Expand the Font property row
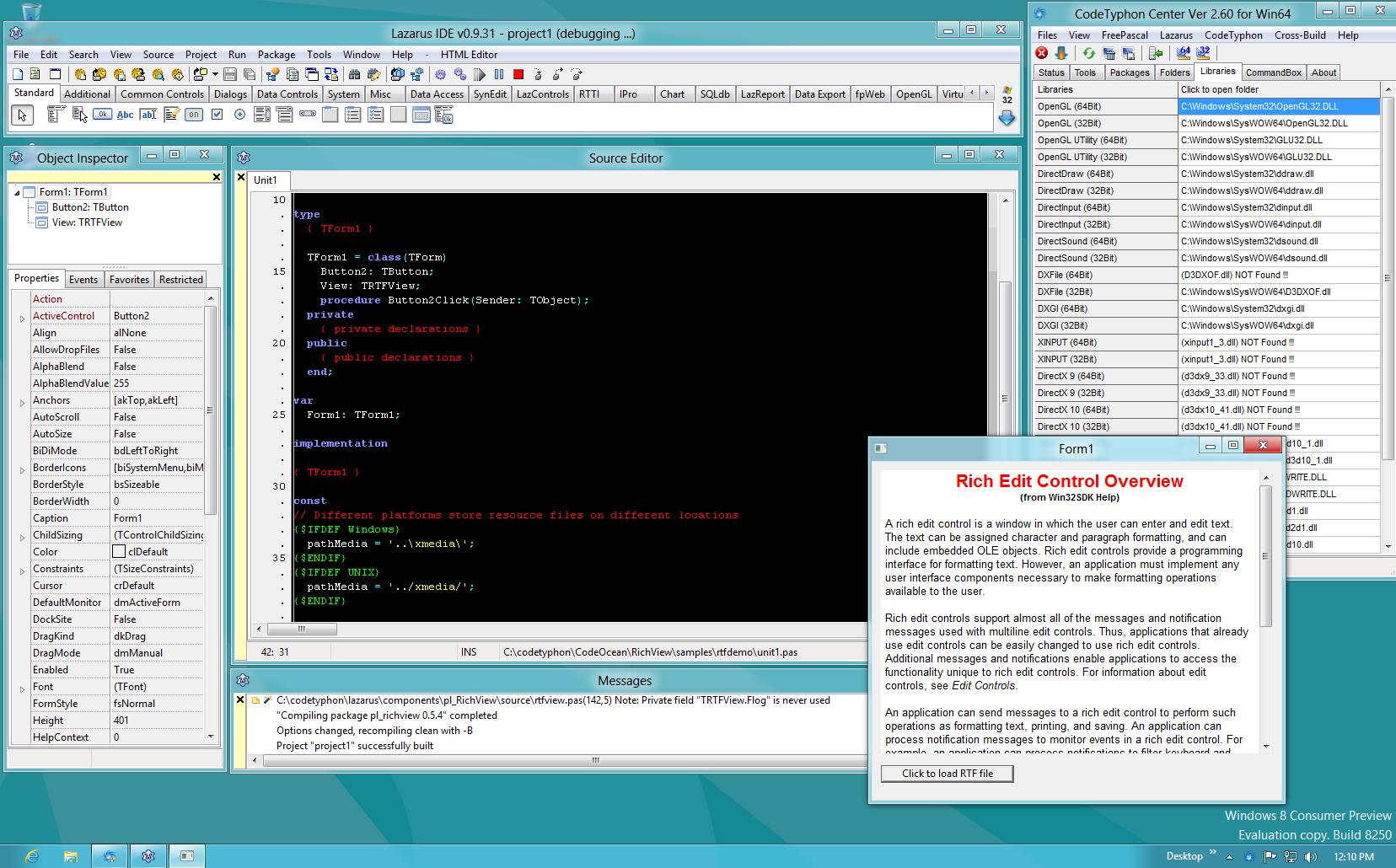The height and width of the screenshot is (868, 1396). tap(22, 689)
